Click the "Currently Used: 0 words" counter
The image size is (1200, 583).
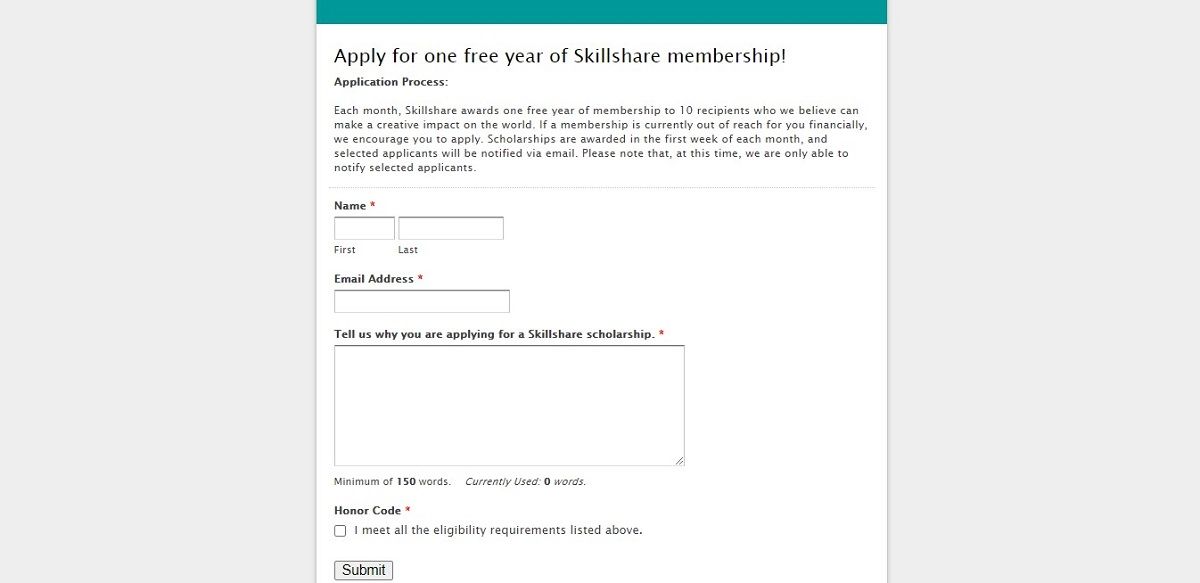pyautogui.click(x=525, y=482)
